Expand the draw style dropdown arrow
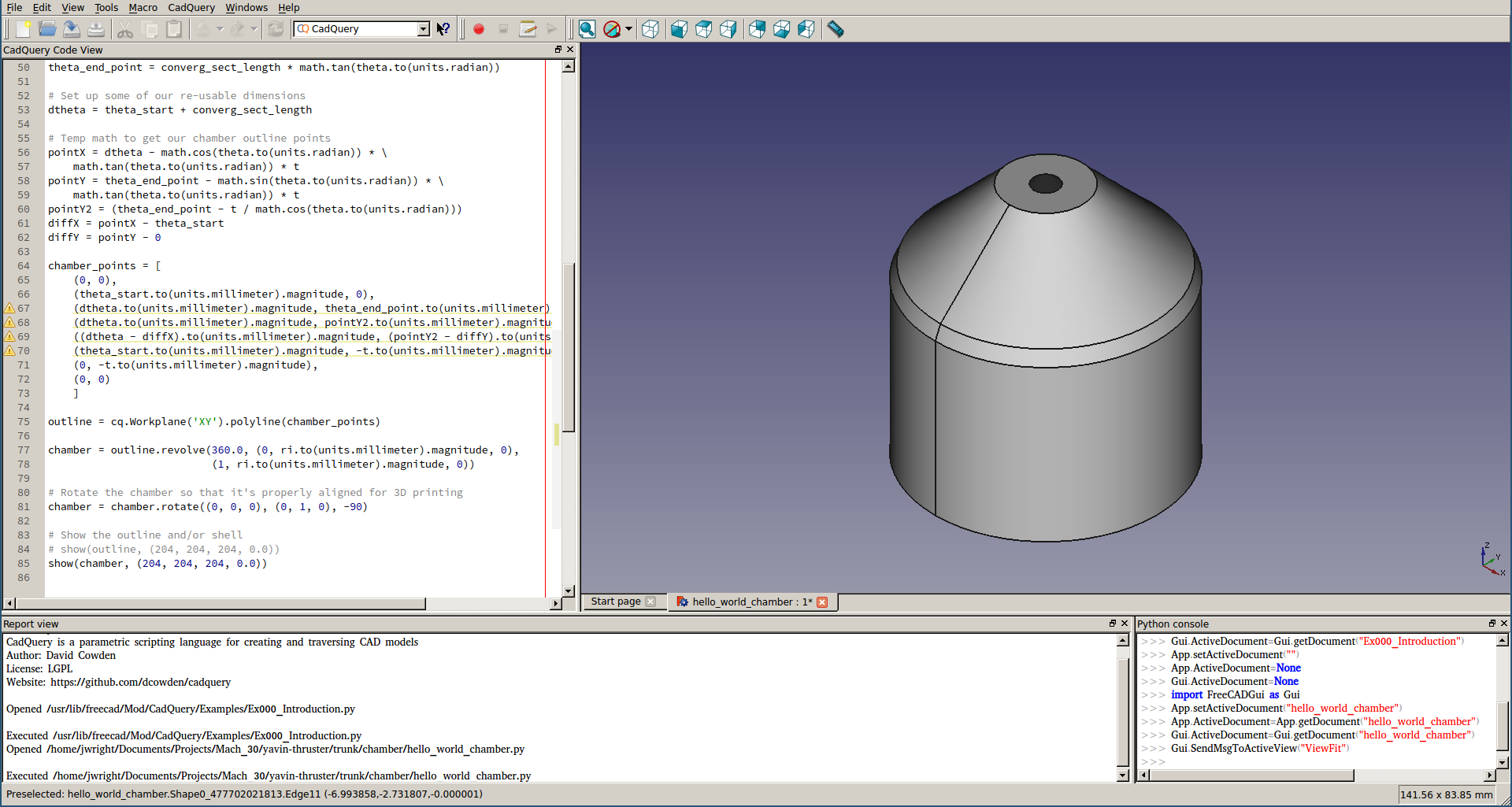The image size is (1512, 807). click(x=629, y=29)
